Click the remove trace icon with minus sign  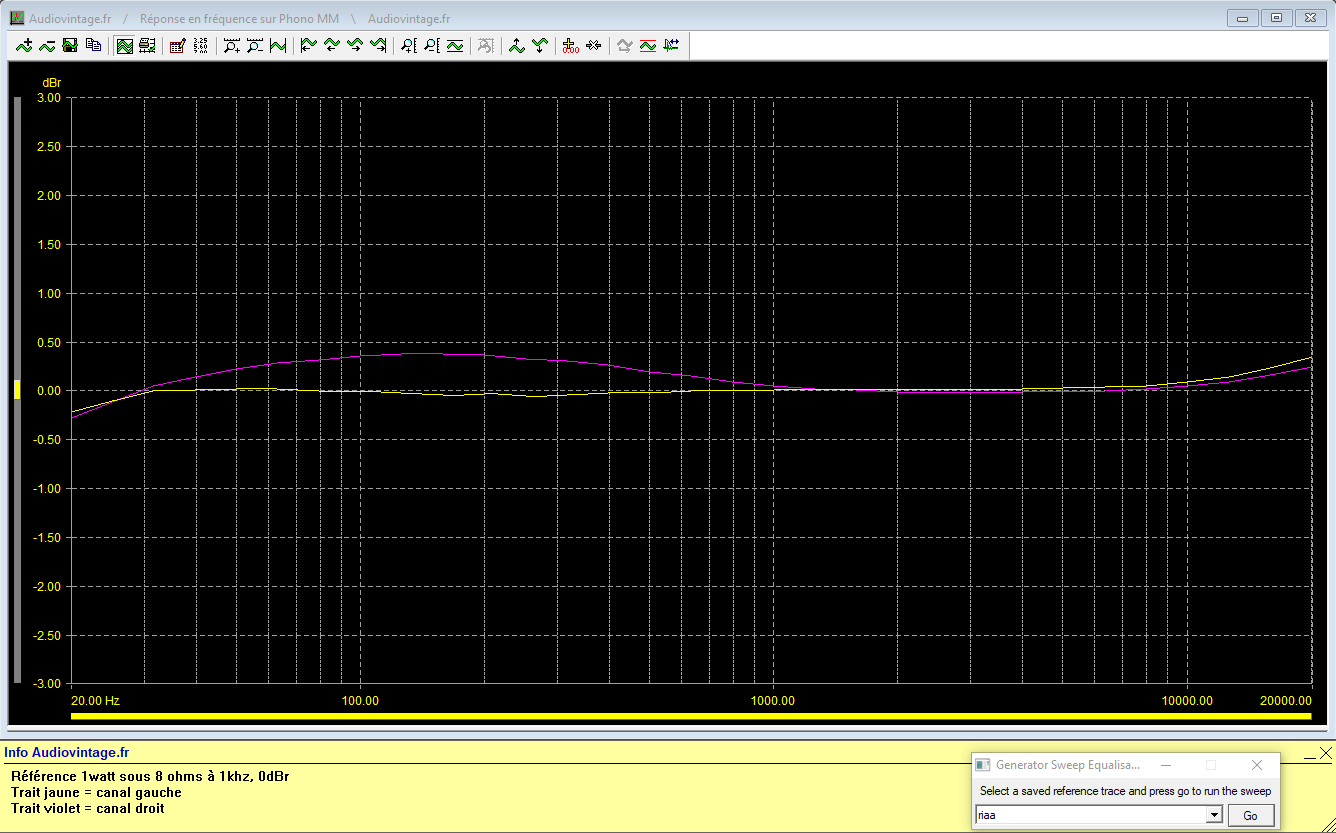[x=47, y=45]
